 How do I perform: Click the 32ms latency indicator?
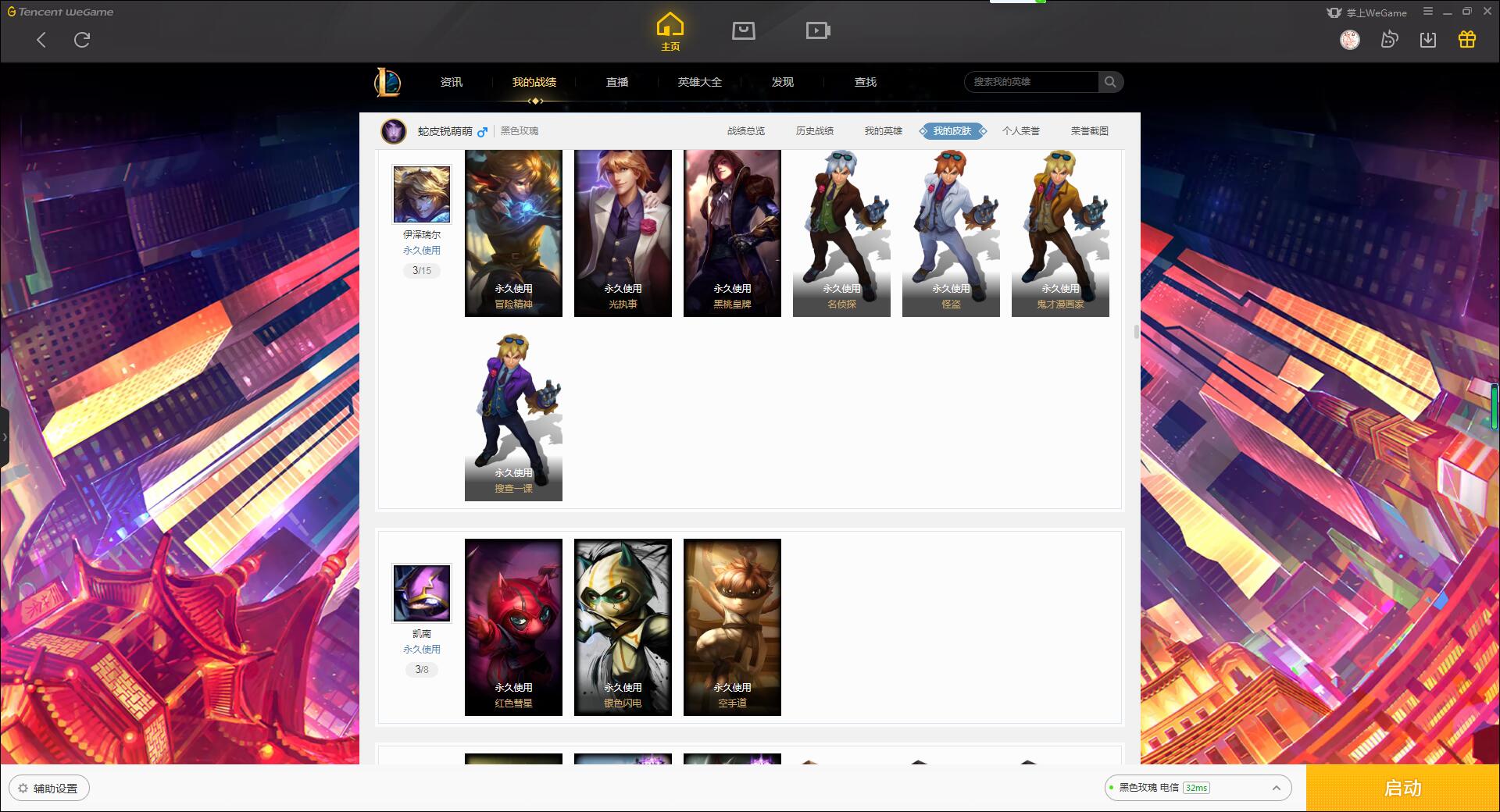pyautogui.click(x=1196, y=788)
